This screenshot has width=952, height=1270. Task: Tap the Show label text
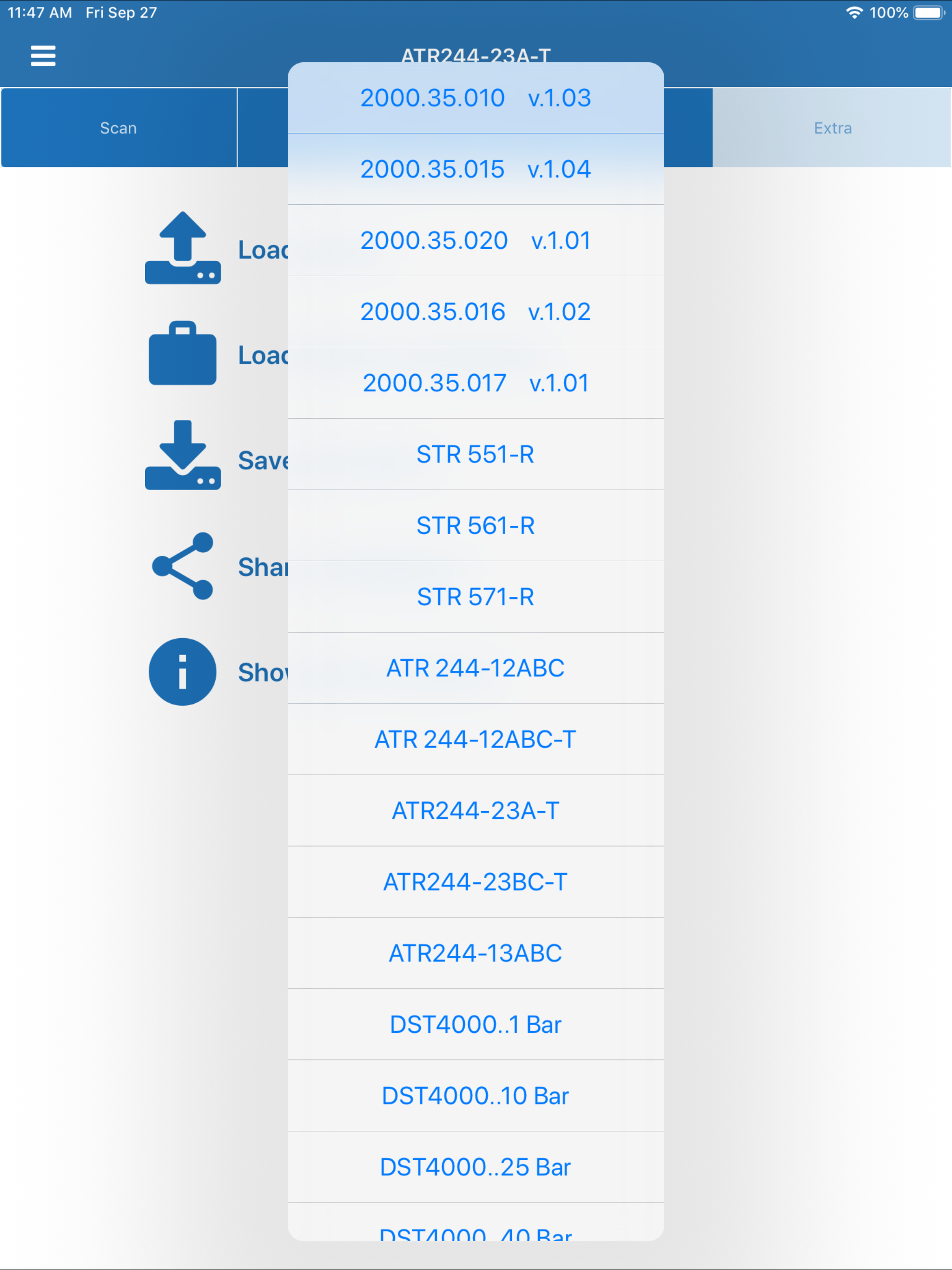coord(263,672)
